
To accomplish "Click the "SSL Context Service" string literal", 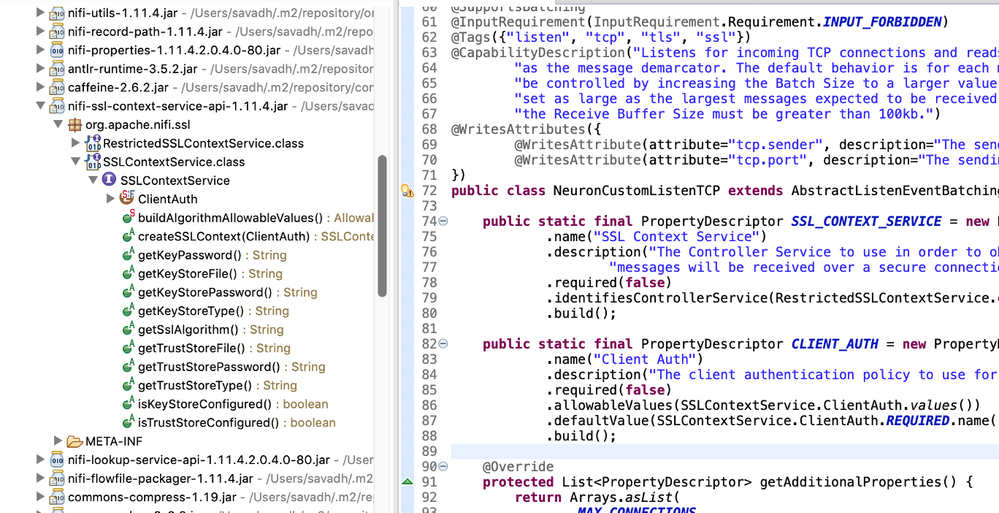I will [x=675, y=236].
